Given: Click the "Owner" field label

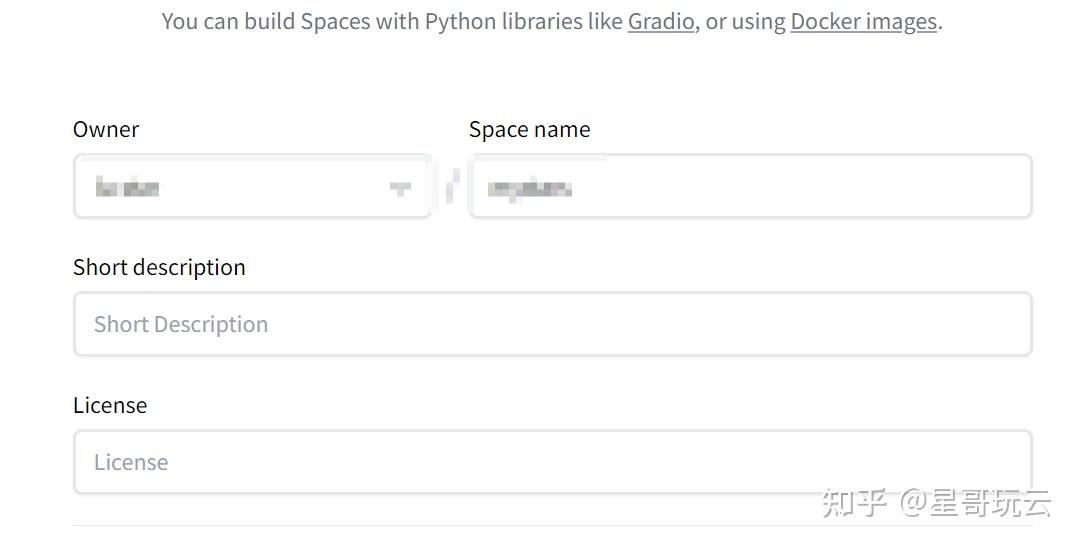Looking at the screenshot, I should [106, 129].
